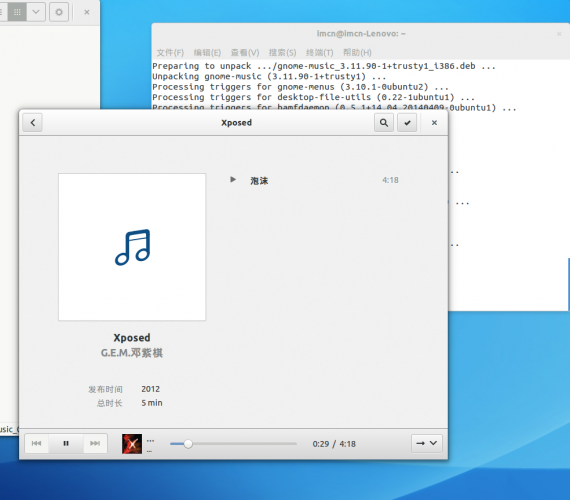Image resolution: width=570 pixels, height=500 pixels.
Task: Click the 总时长 label
Action: 109,403
